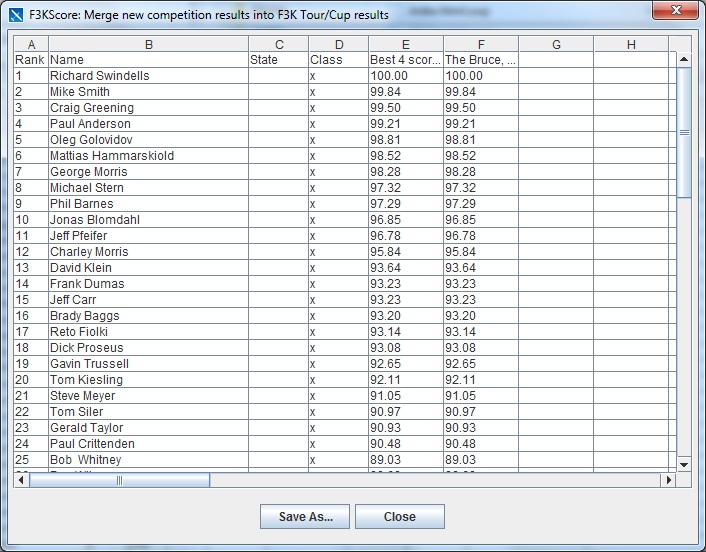Click Bob Whitney's name cell

(x=148, y=460)
